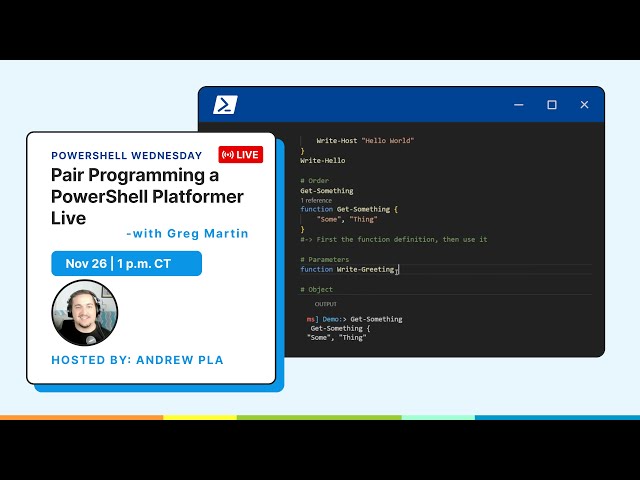Click the 'function Write-Greeting' line
640x480 pixels.
click(x=348, y=269)
